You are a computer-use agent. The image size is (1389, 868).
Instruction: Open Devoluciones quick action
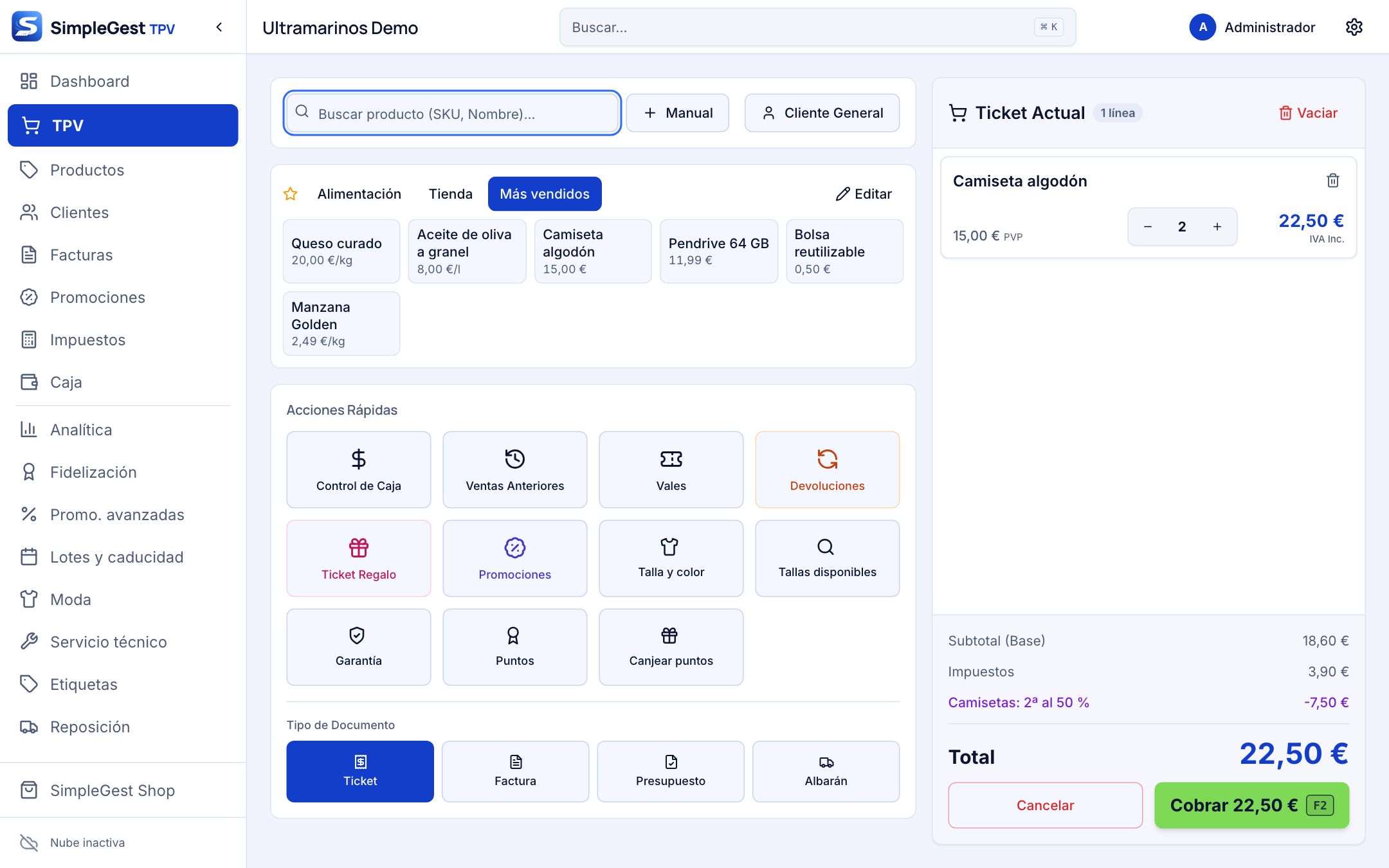coord(828,469)
